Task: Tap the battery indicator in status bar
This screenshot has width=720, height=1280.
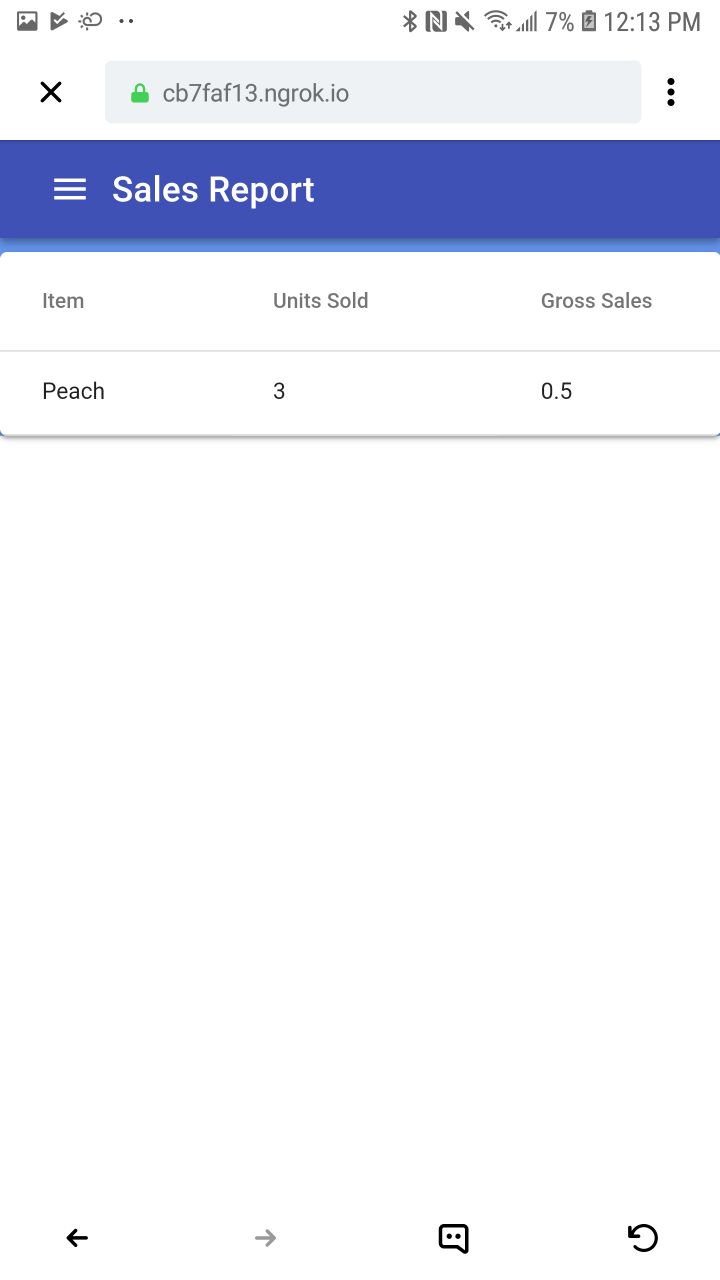Action: coord(589,21)
